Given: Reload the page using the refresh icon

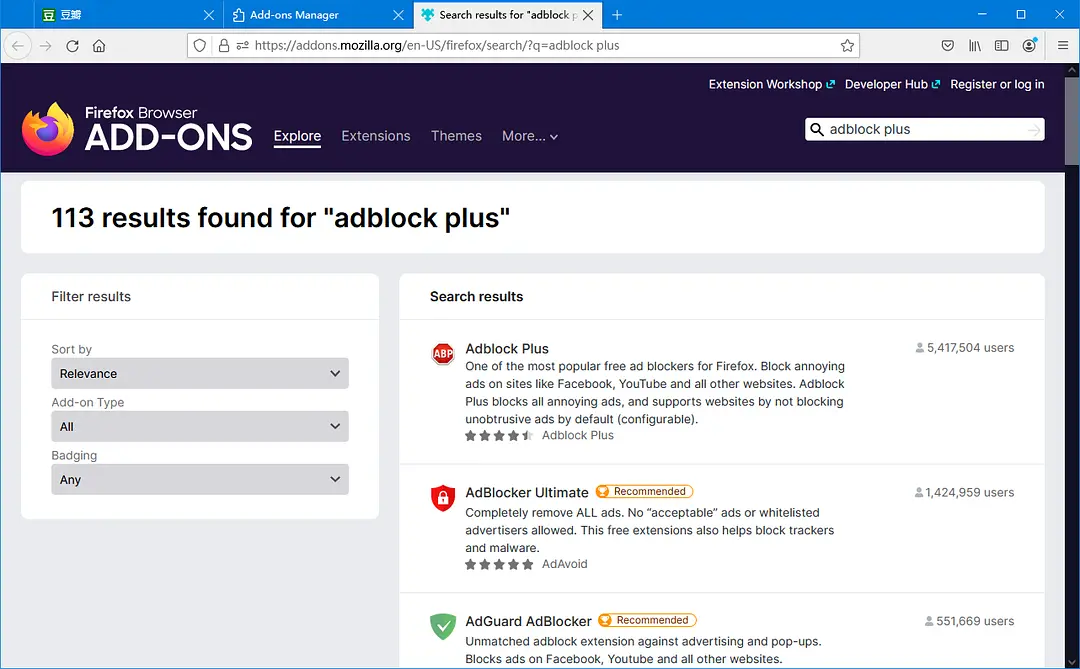Looking at the screenshot, I should (72, 46).
